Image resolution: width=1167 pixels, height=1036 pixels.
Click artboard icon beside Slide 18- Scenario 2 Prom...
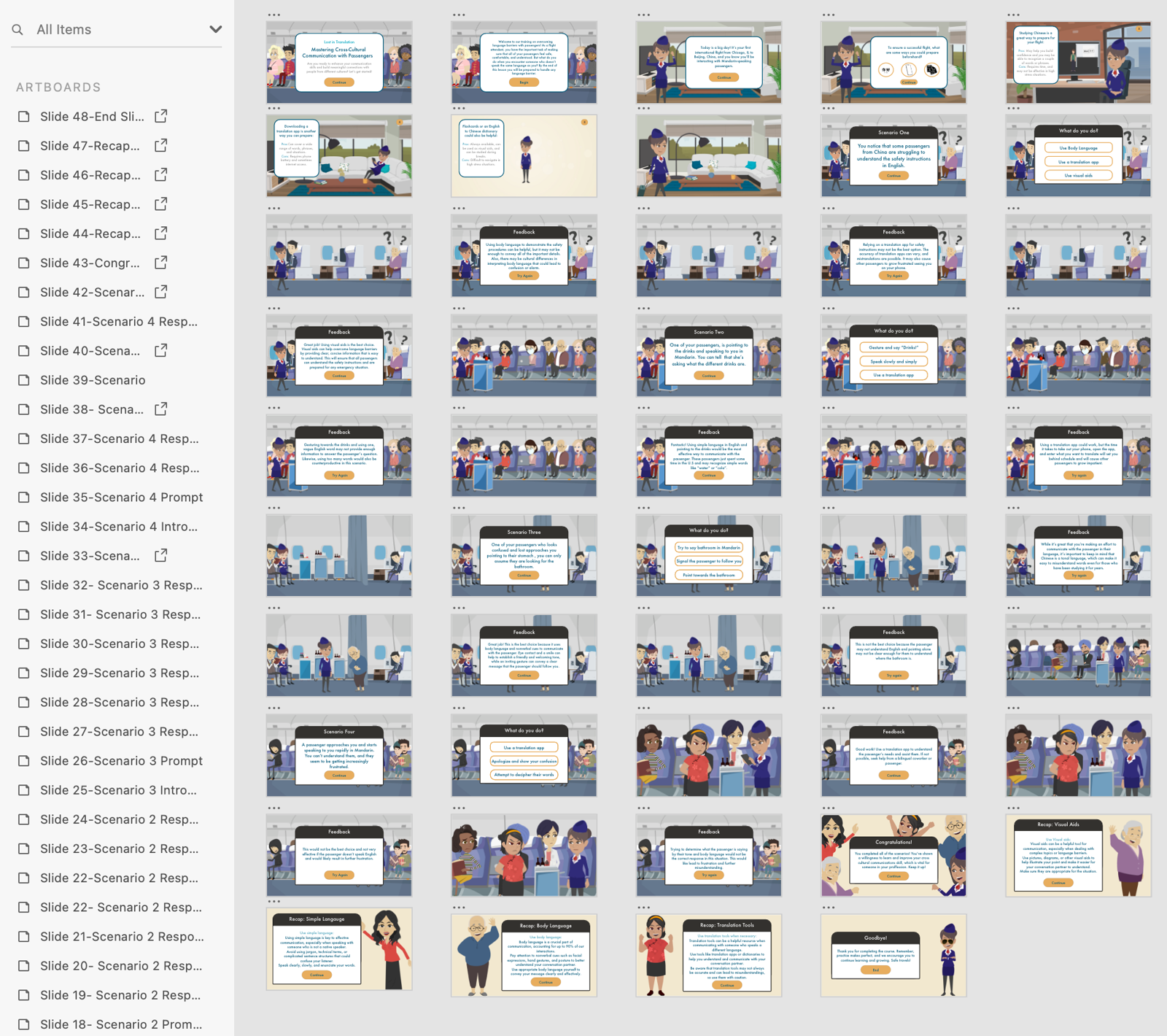[x=24, y=1024]
